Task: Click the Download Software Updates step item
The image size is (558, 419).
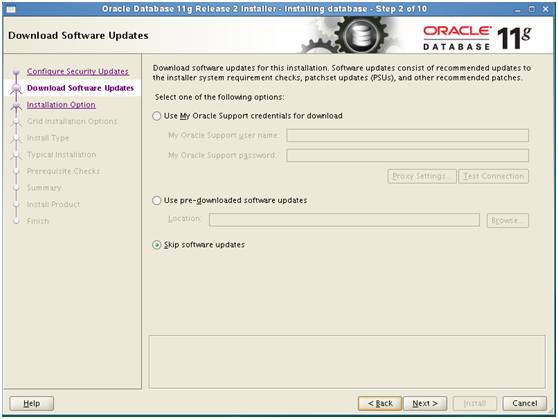Action: click(x=80, y=88)
